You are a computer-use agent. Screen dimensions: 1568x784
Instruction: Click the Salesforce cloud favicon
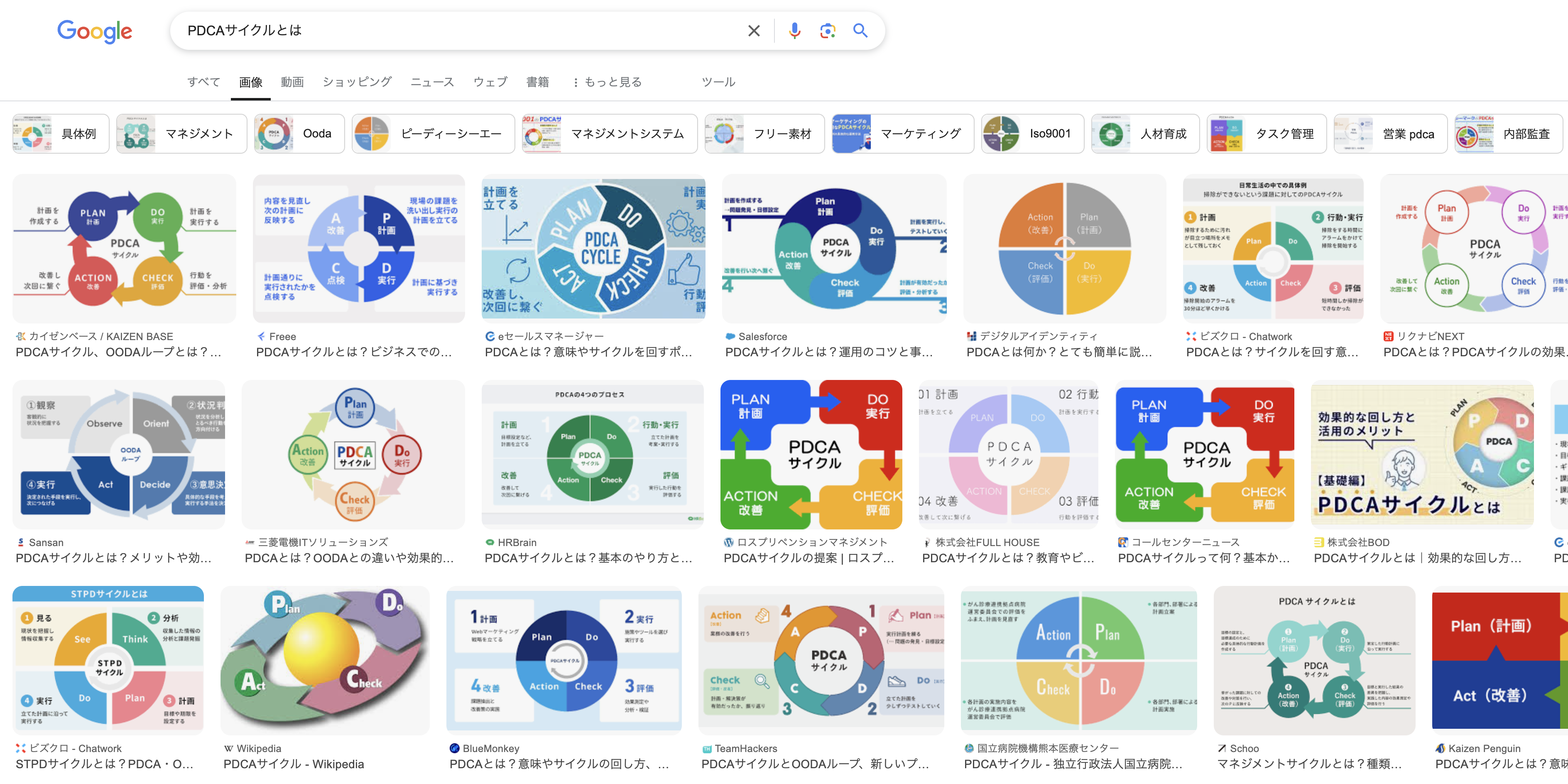point(730,336)
